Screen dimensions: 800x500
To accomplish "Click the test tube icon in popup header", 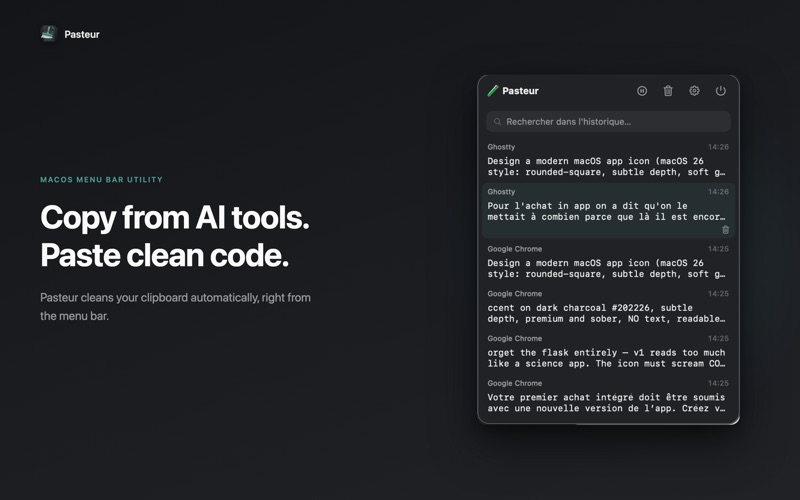I will [493, 91].
